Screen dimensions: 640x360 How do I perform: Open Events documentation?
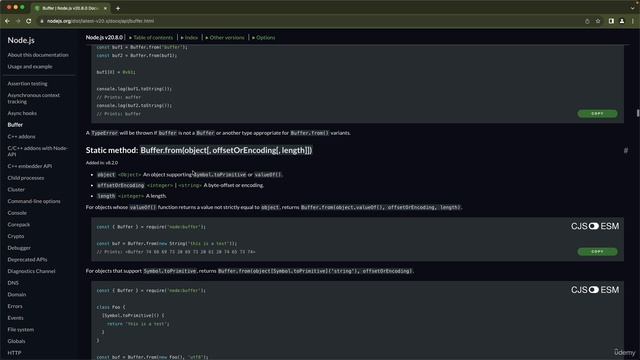coord(16,318)
